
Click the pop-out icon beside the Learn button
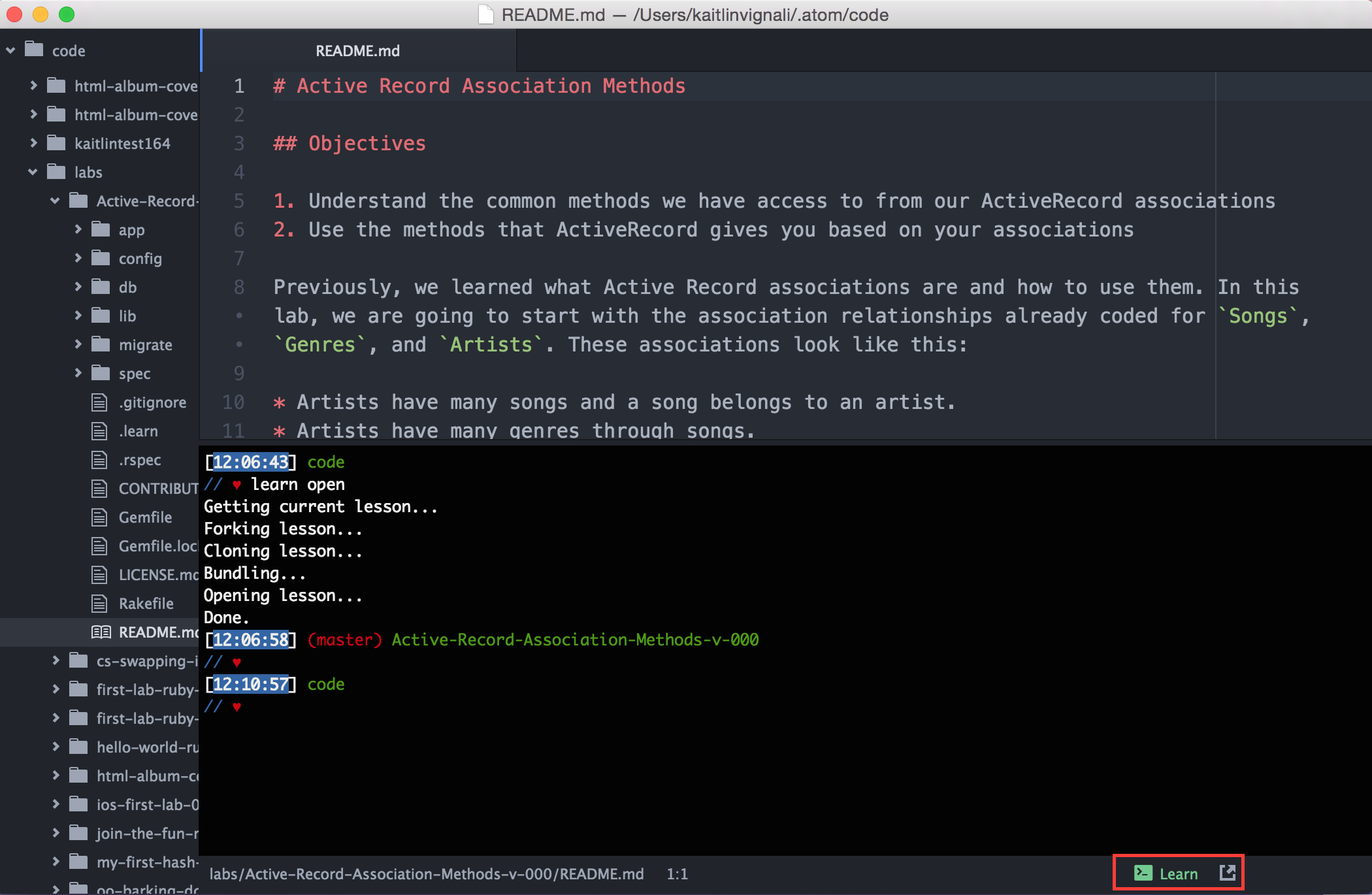[1228, 872]
